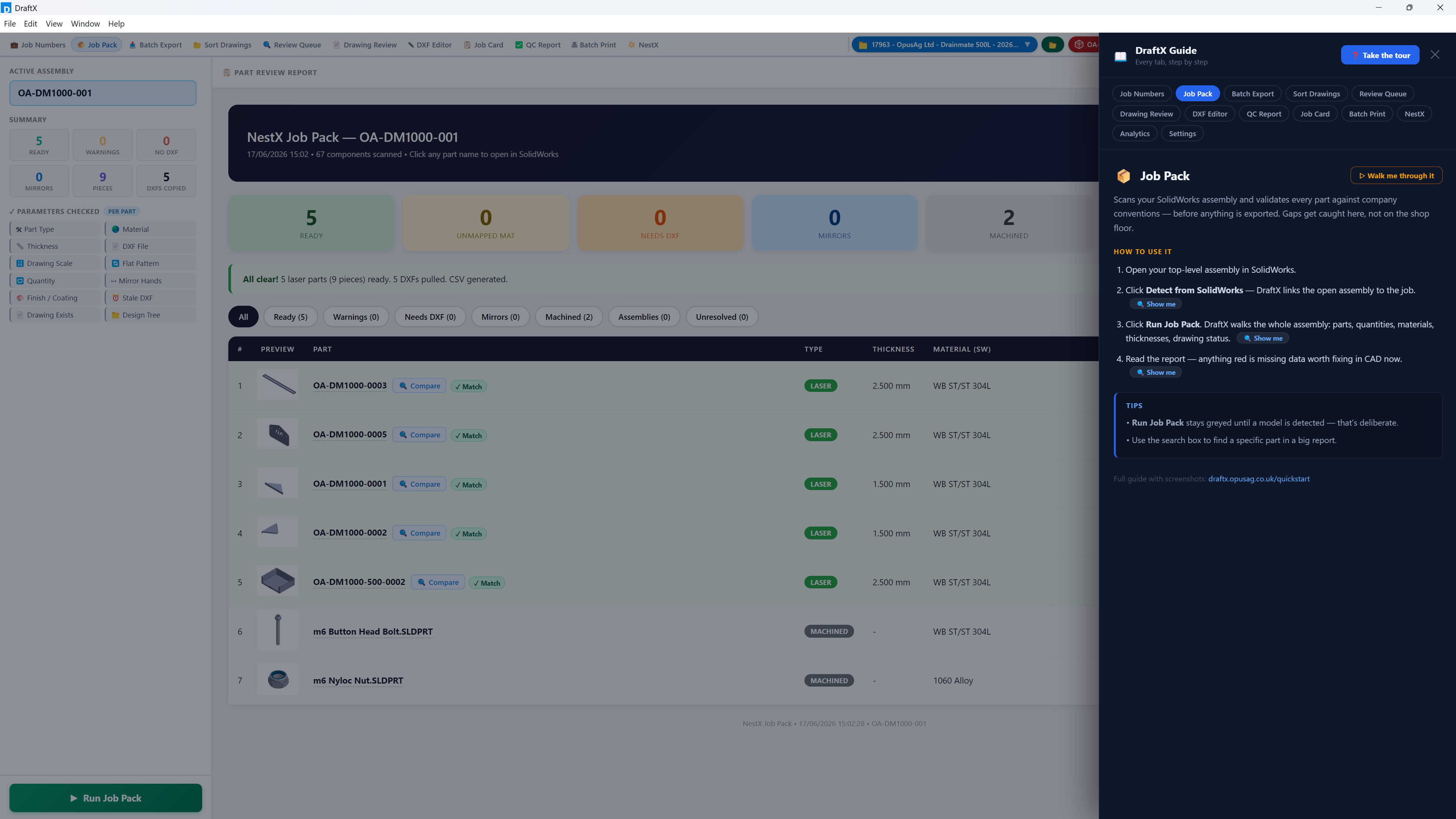Viewport: 1456px width, 819px height.
Task: Filter the report by Mirrors (0)
Action: click(x=500, y=317)
